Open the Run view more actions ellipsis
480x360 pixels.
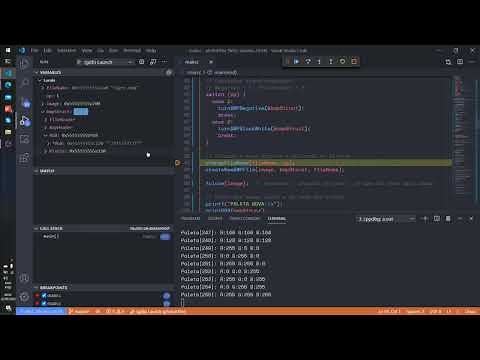(164, 62)
